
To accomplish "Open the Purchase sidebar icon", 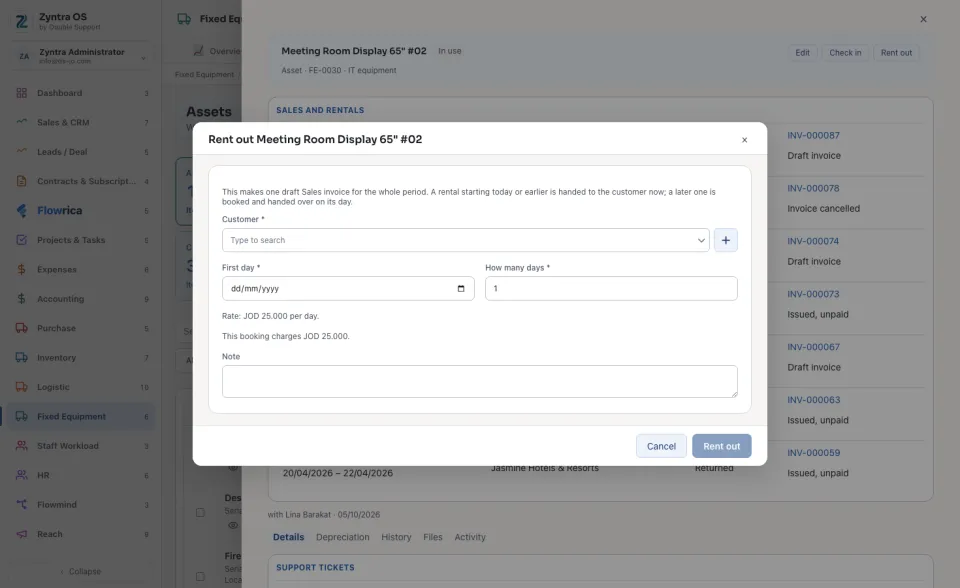I will click(x=21, y=328).
